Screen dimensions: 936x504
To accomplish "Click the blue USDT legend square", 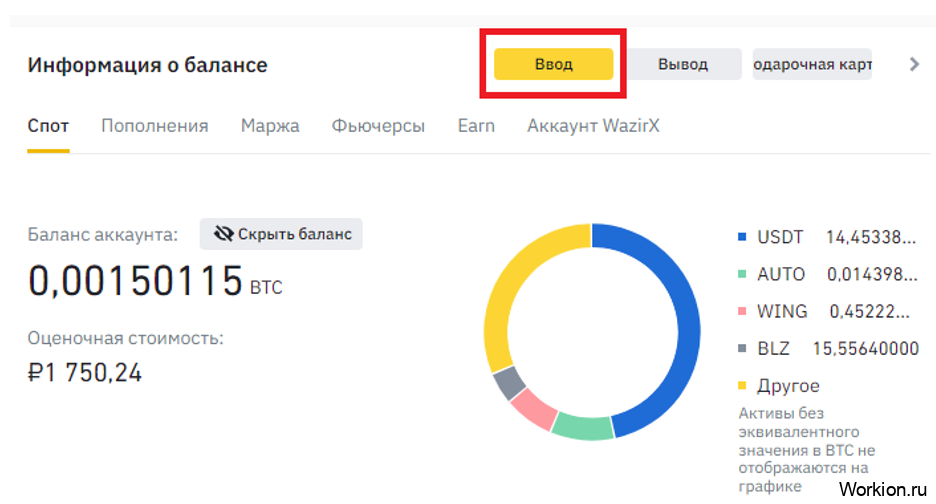I will [x=741, y=237].
